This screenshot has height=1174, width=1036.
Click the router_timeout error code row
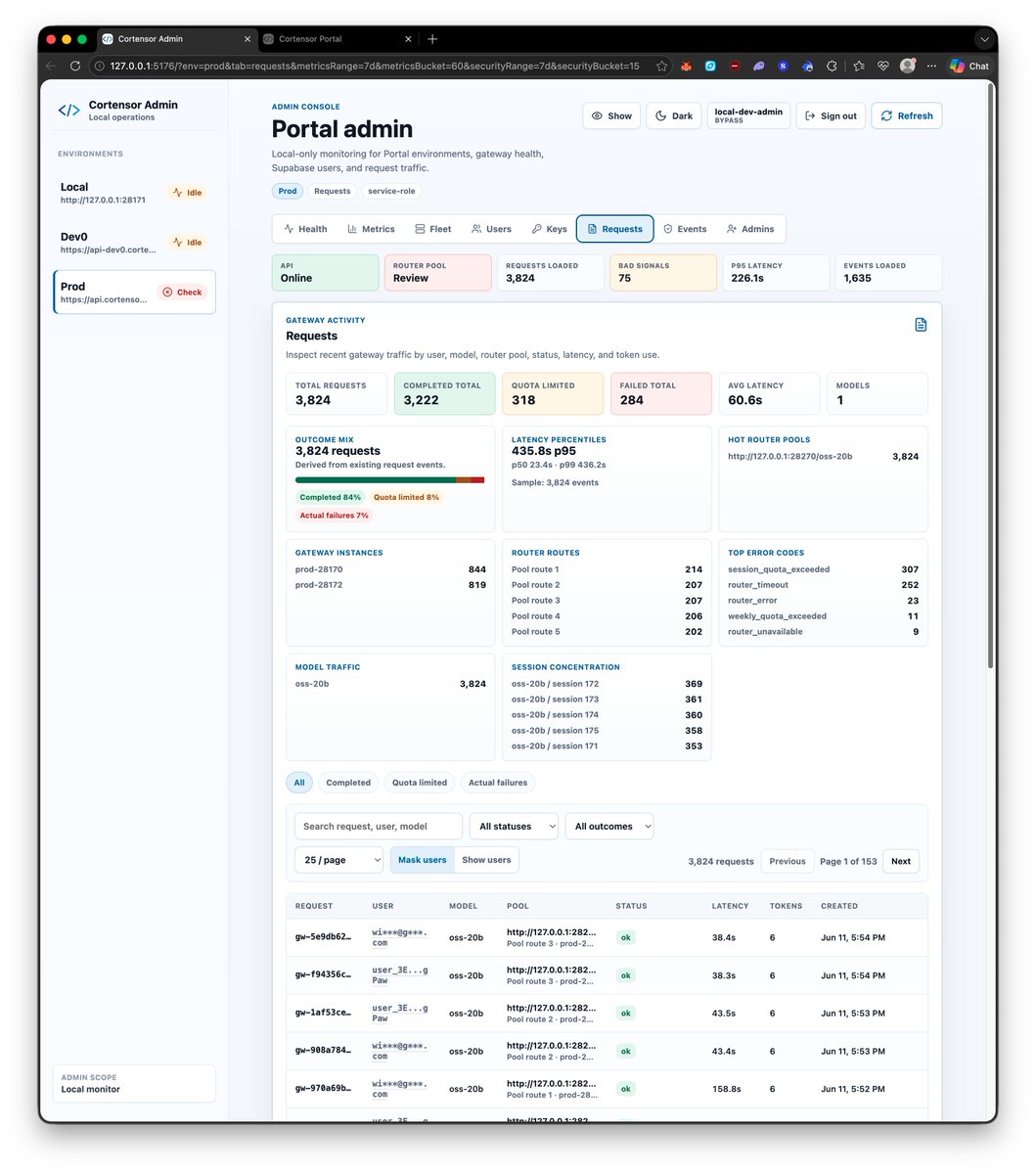823,585
